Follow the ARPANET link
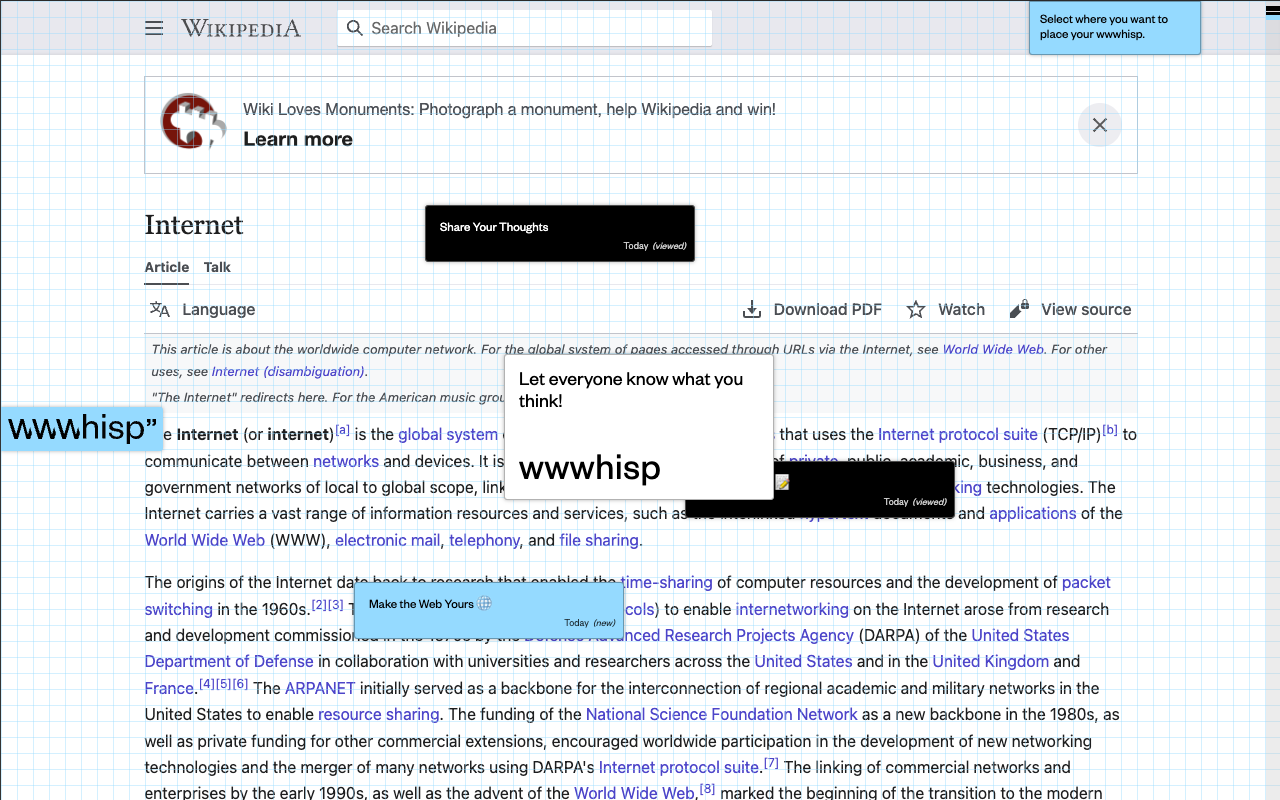Image resolution: width=1280 pixels, height=800 pixels. [x=320, y=688]
